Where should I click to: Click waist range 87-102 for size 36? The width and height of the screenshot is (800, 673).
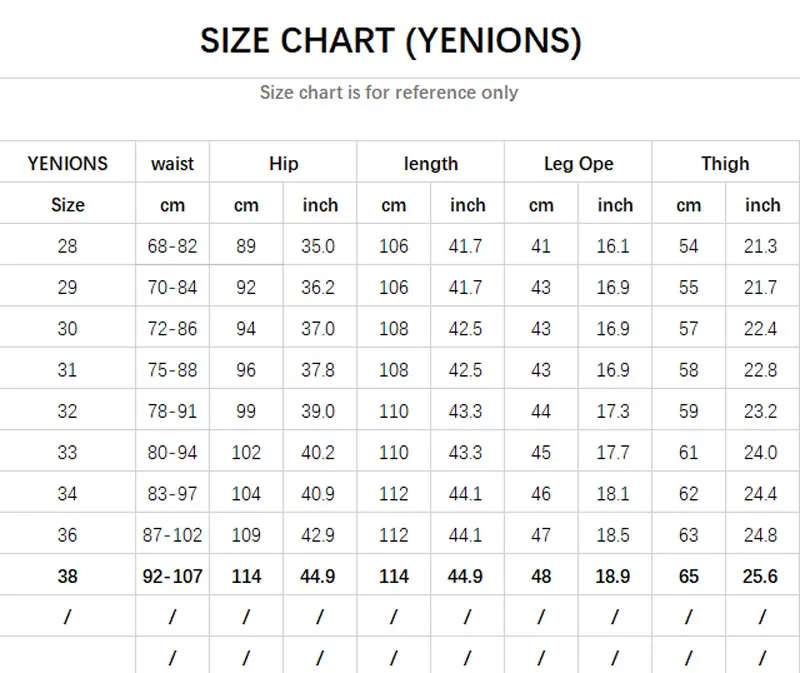click(172, 535)
